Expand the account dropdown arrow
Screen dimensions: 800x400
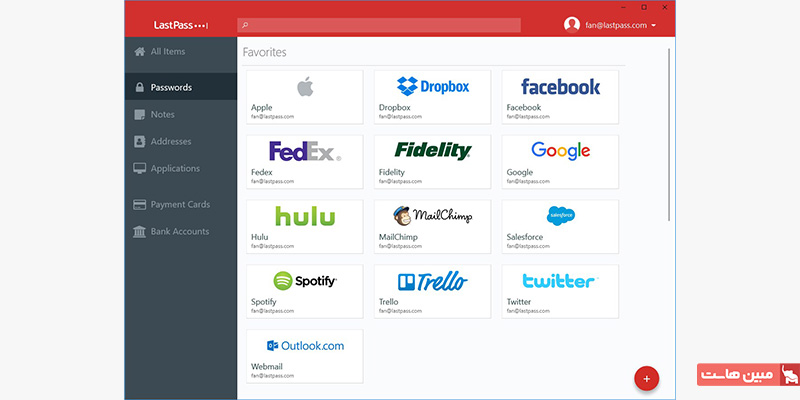(654, 26)
